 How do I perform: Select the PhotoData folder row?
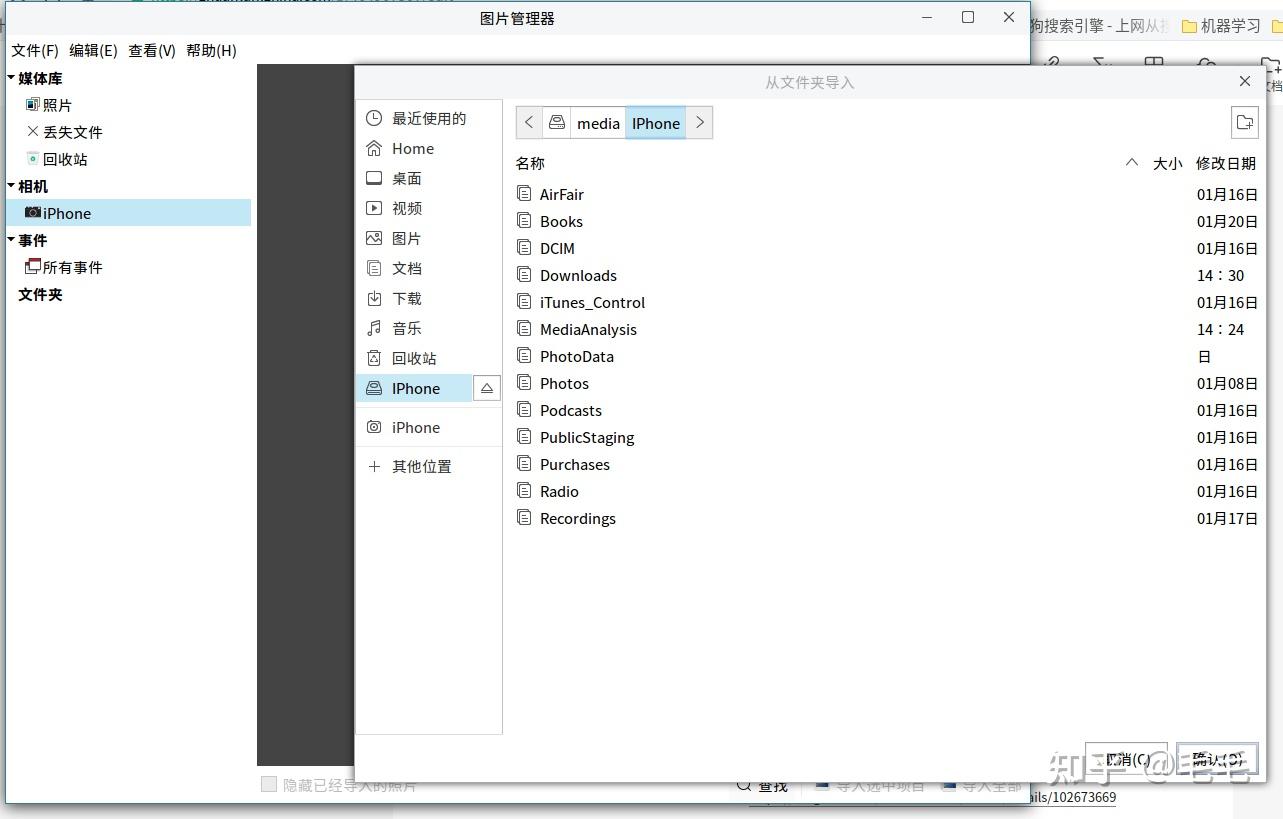[x=887, y=356]
